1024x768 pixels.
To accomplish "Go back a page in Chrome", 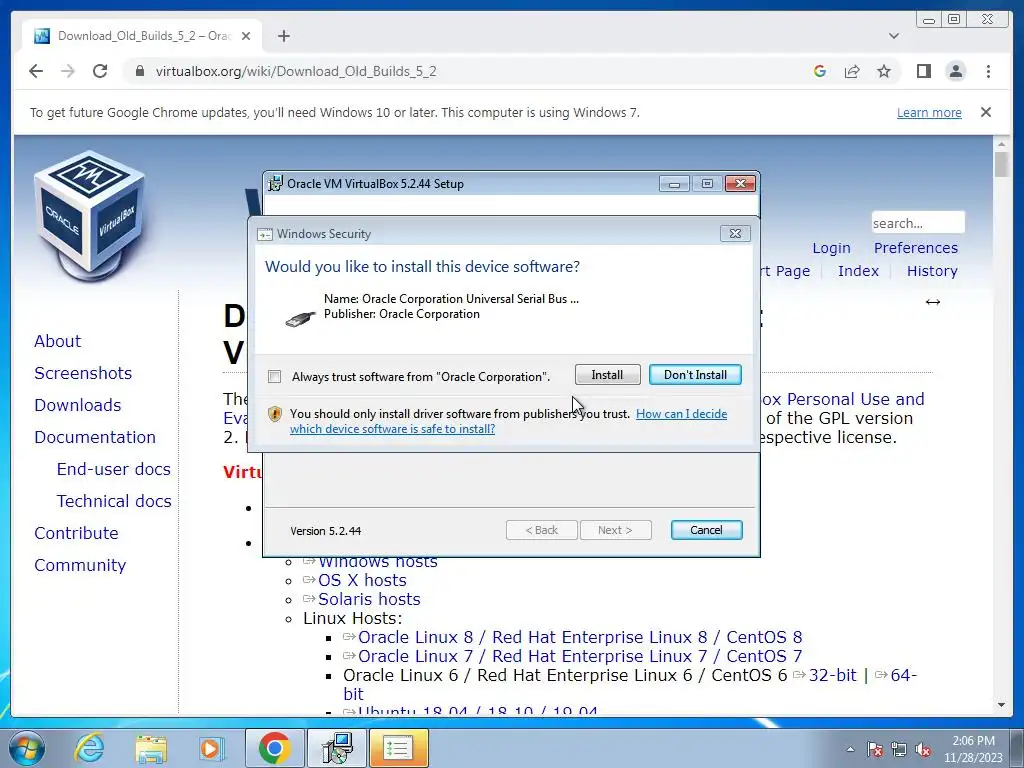I will coord(36,71).
